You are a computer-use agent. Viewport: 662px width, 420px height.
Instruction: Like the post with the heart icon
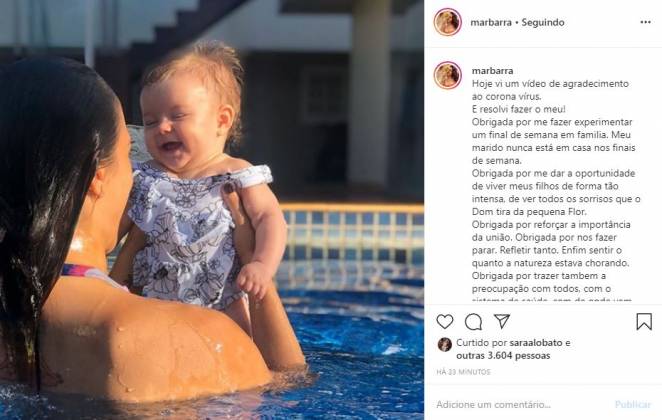(445, 322)
